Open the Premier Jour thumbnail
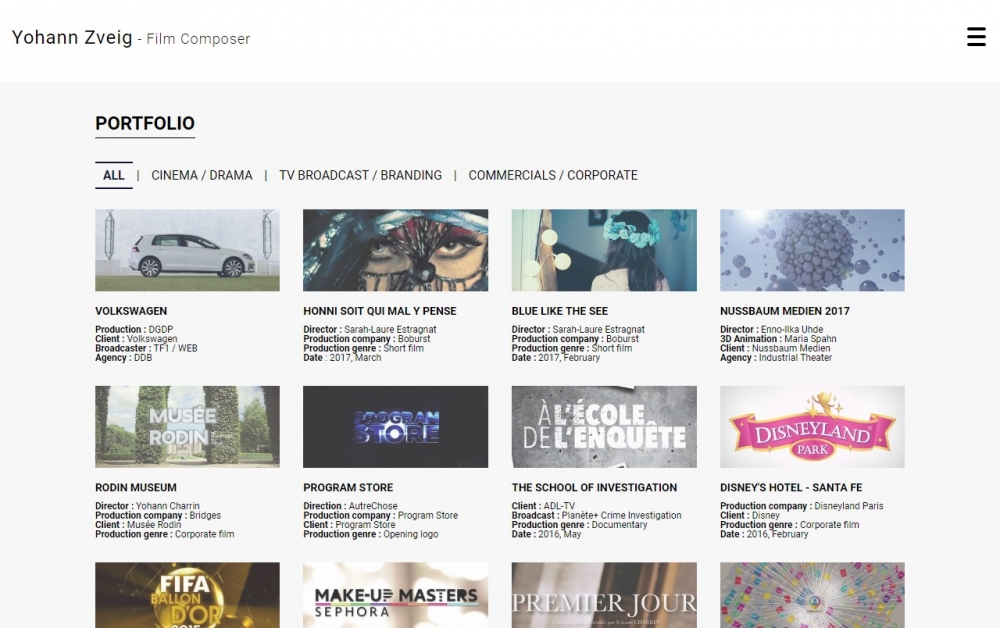 click(x=604, y=595)
